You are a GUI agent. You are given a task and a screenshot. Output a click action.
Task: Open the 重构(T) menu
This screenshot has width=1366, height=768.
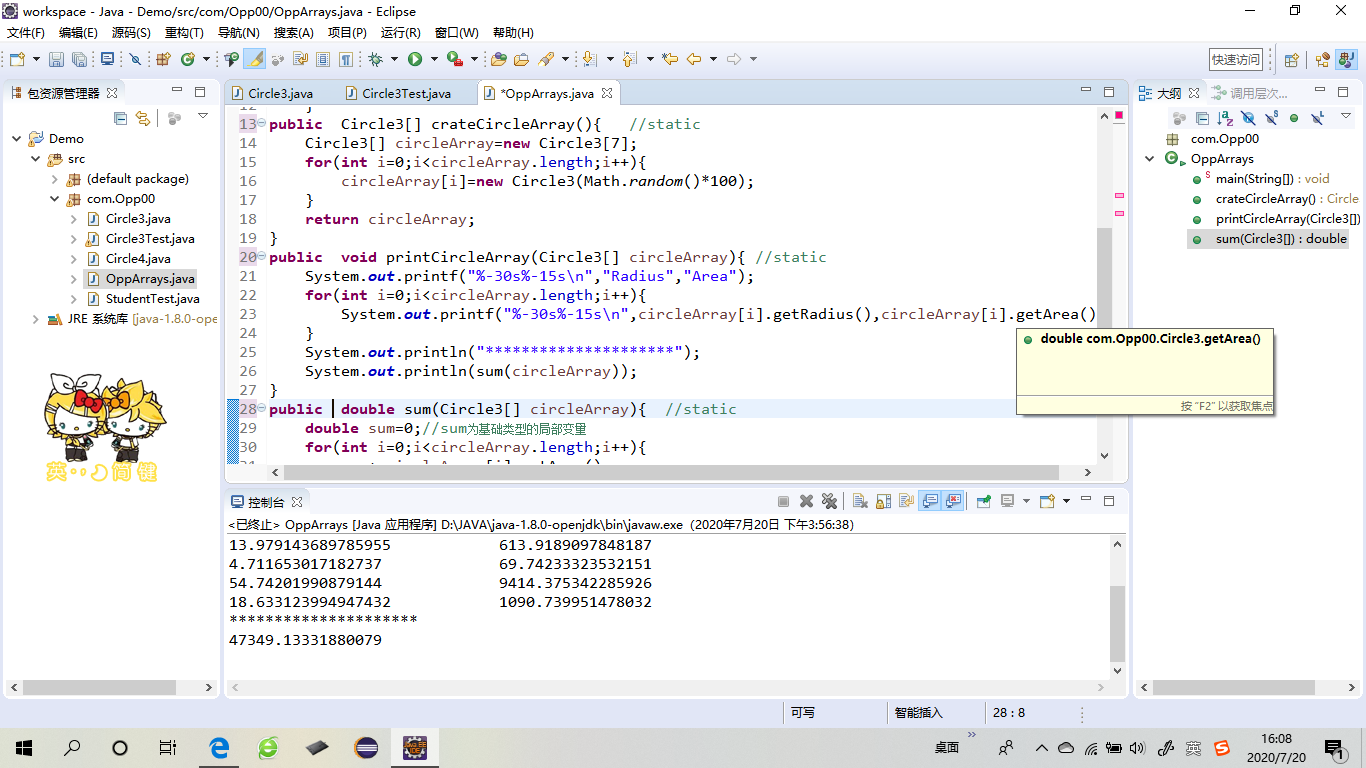click(183, 33)
